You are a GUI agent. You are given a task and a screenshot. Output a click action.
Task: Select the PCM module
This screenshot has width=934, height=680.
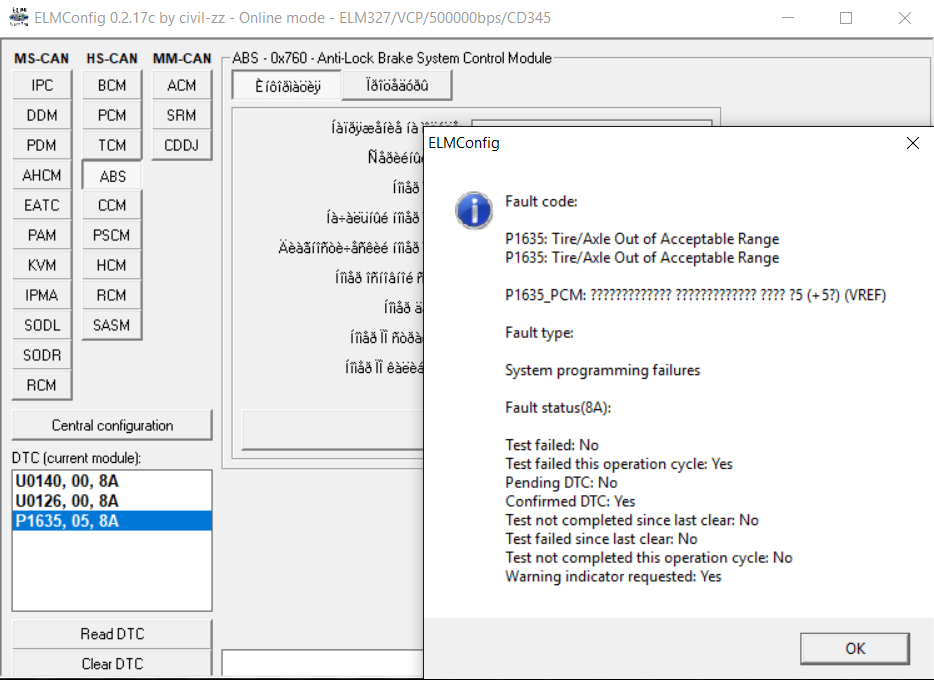[112, 116]
